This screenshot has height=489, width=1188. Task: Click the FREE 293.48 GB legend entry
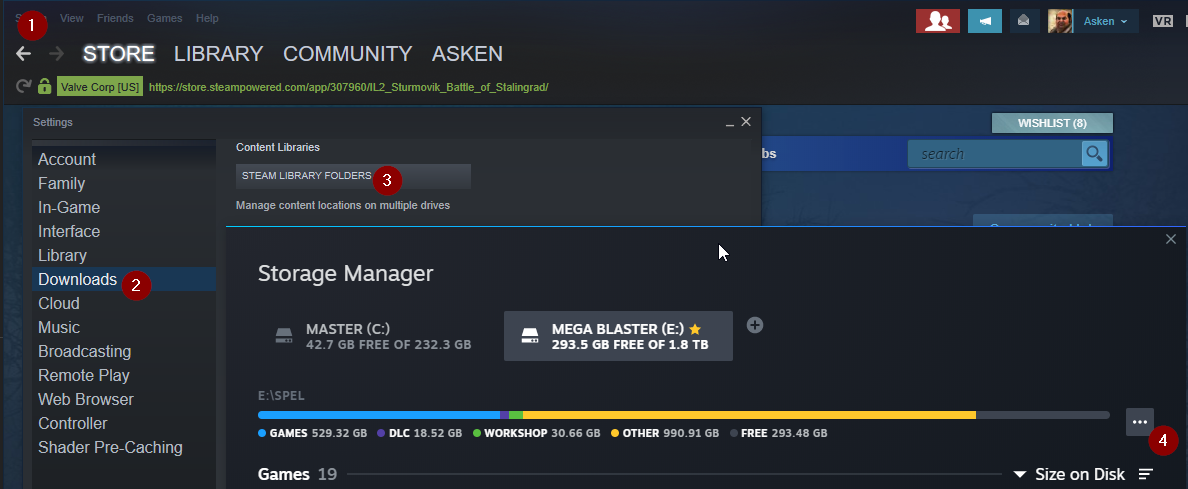pos(778,434)
